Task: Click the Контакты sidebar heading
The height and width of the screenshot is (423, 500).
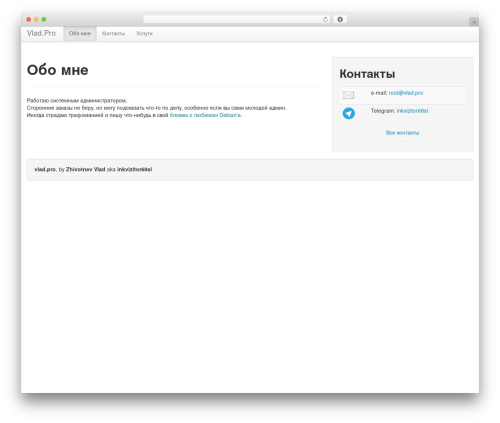Action: coord(367,74)
